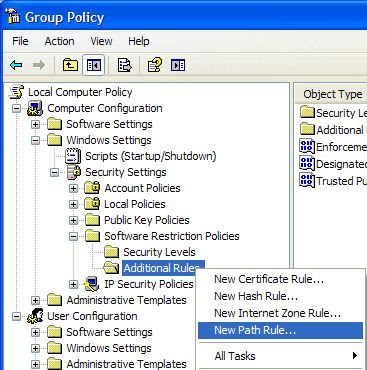367x370 pixels.
Task: Click the Export List toolbar icon
Action: 125,65
